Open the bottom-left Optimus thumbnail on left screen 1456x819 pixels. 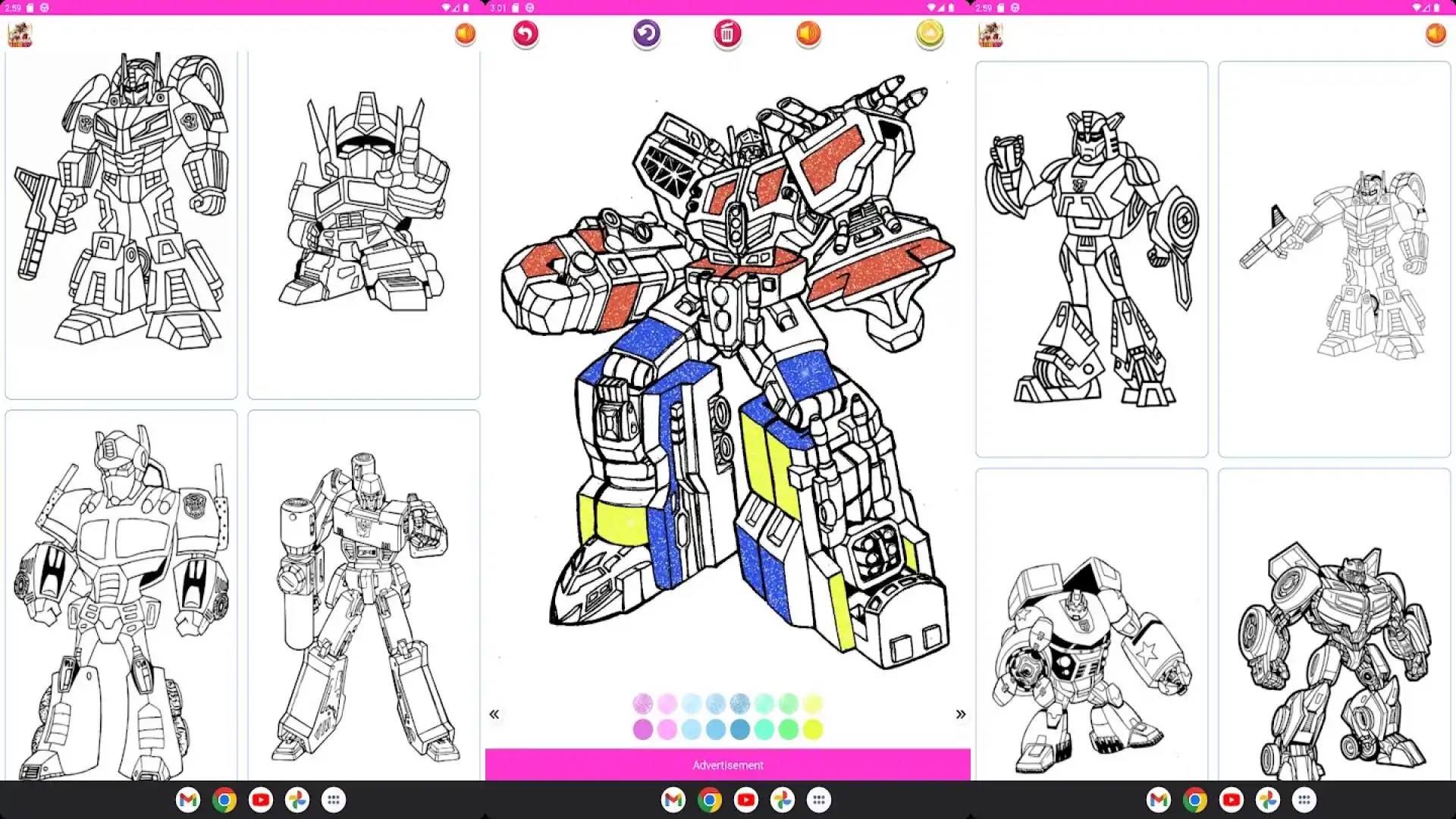(x=121, y=596)
